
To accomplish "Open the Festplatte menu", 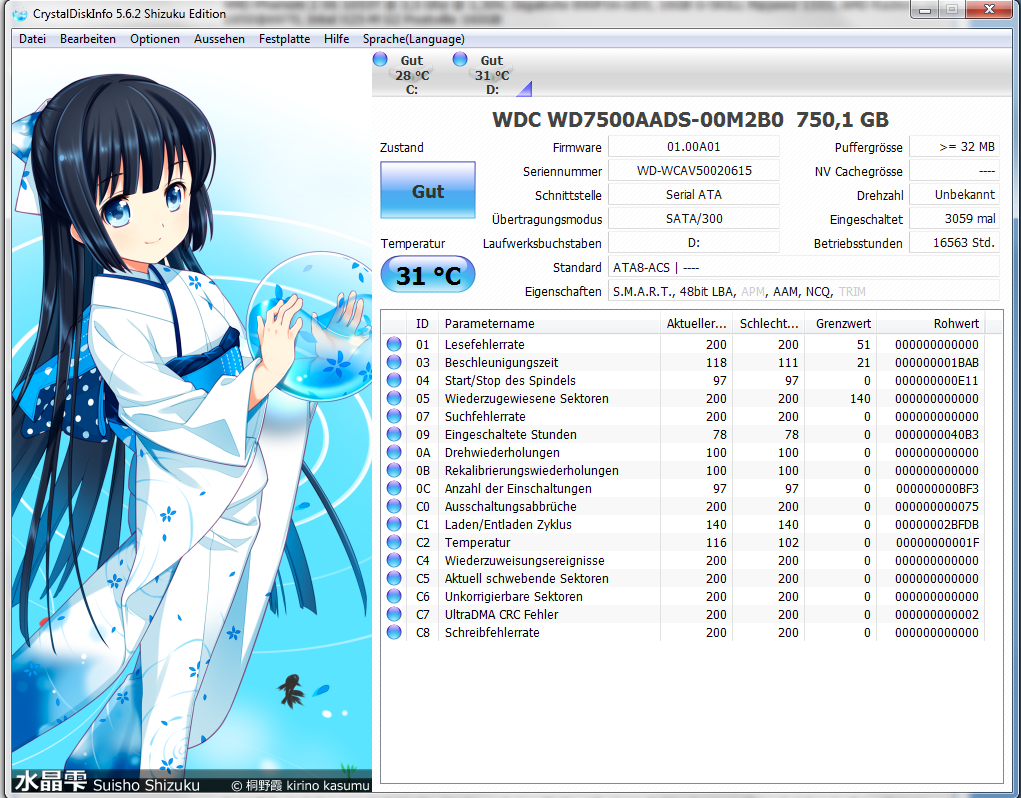I will (284, 39).
